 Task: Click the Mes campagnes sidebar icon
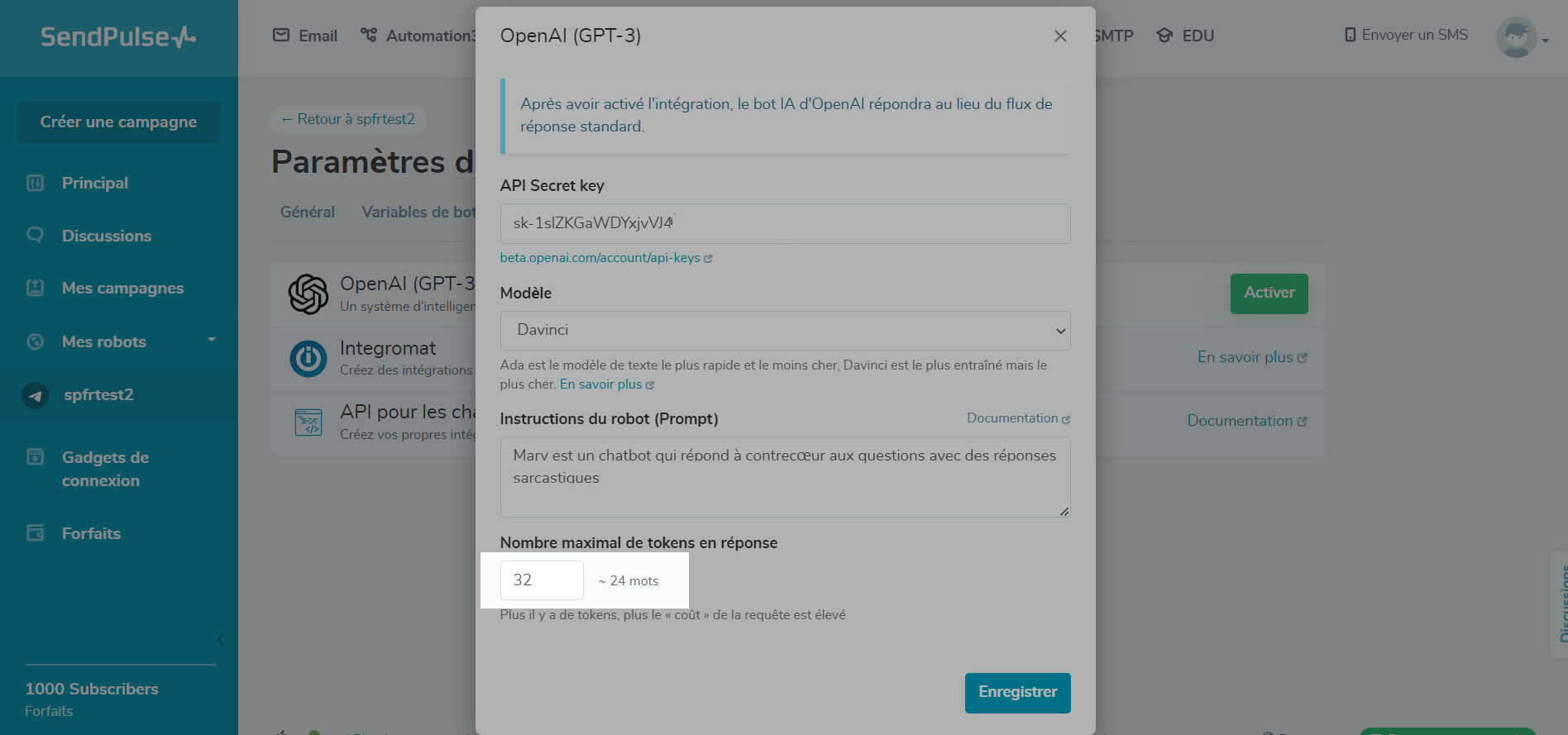tap(35, 288)
